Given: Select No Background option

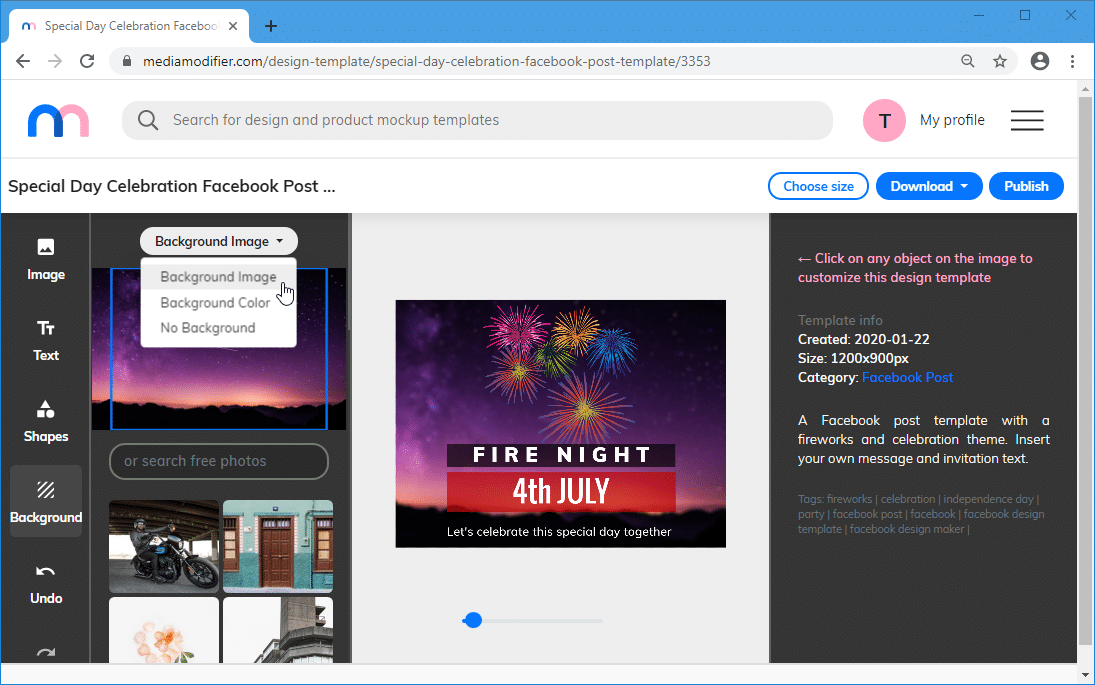Looking at the screenshot, I should coord(207,328).
